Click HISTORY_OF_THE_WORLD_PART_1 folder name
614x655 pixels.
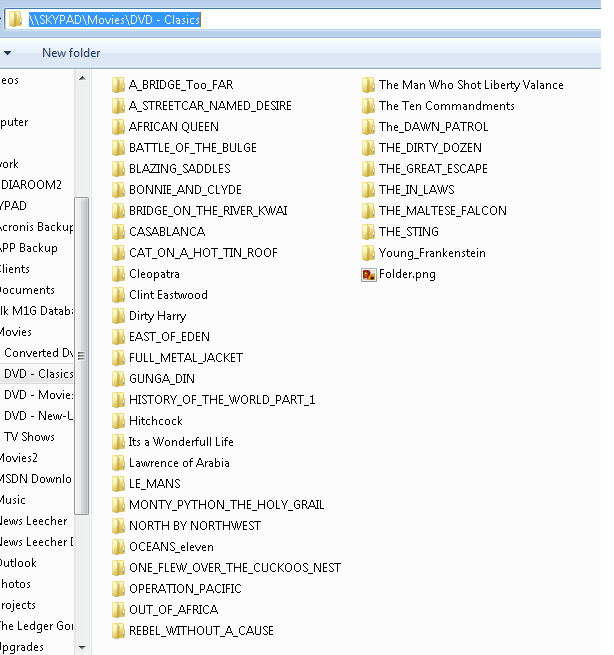[222, 400]
